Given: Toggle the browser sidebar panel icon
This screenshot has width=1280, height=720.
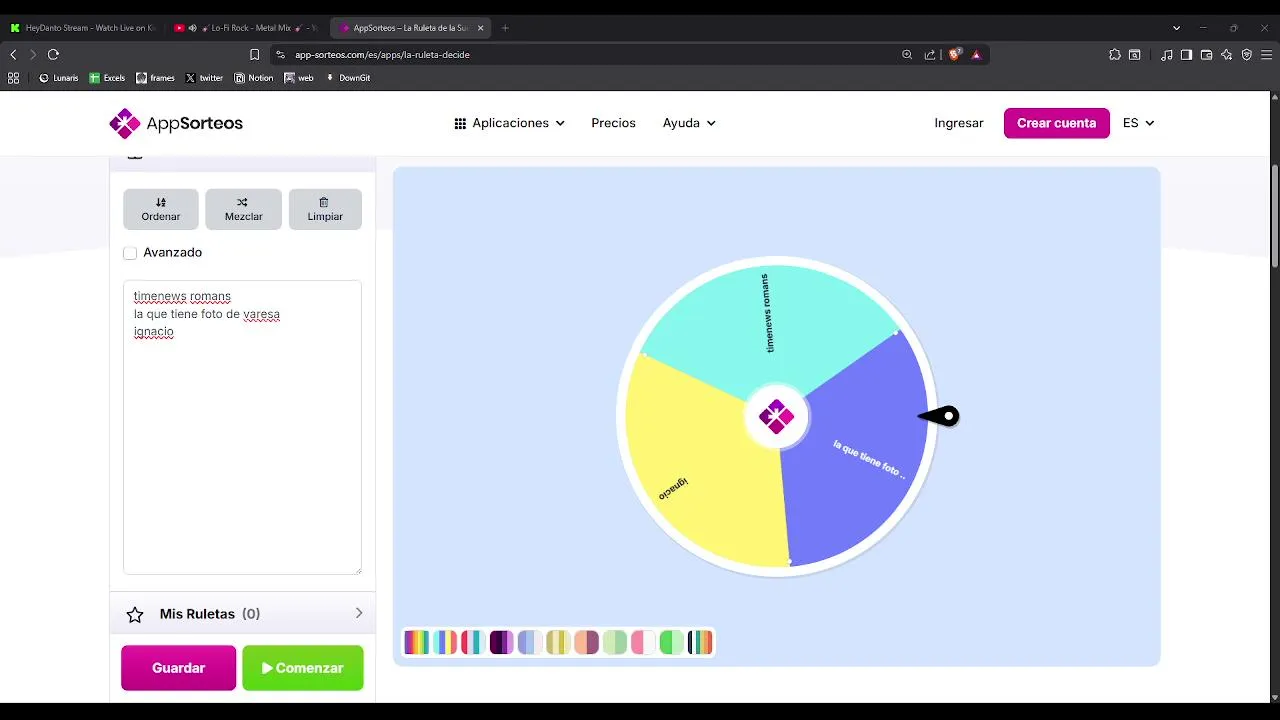Looking at the screenshot, I should [1186, 55].
